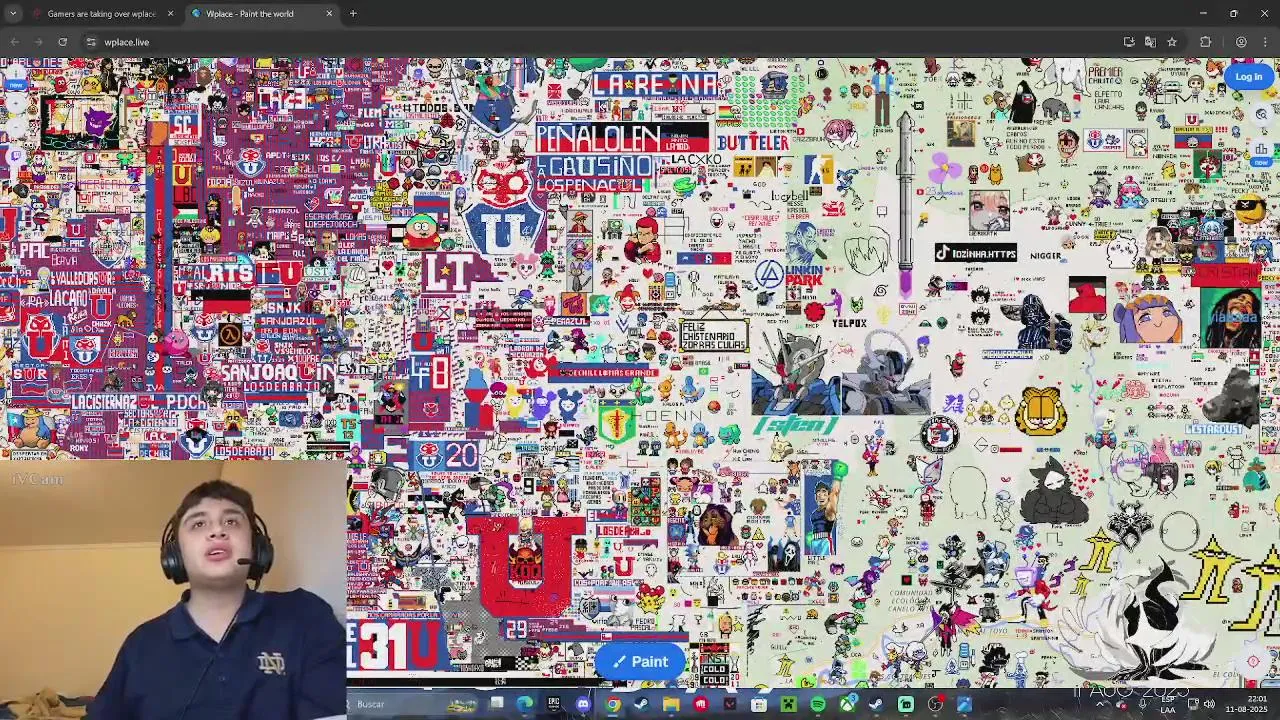
Task: Open the Chrome profile avatar
Action: click(1241, 42)
